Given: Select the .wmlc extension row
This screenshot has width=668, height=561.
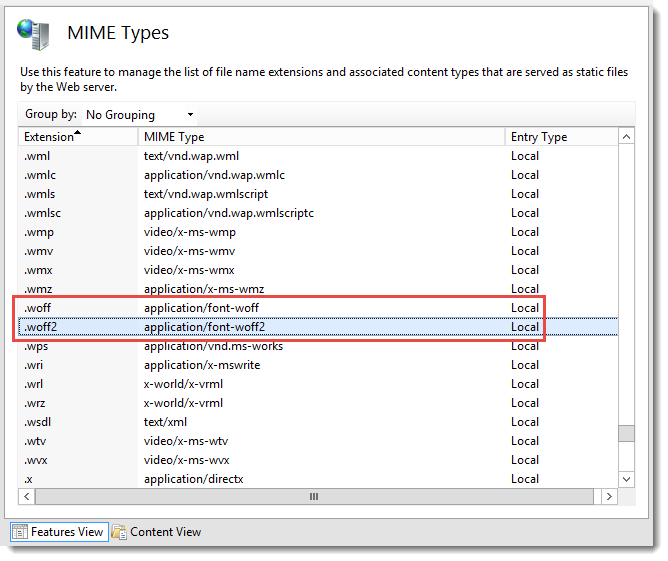Looking at the screenshot, I should (318, 175).
